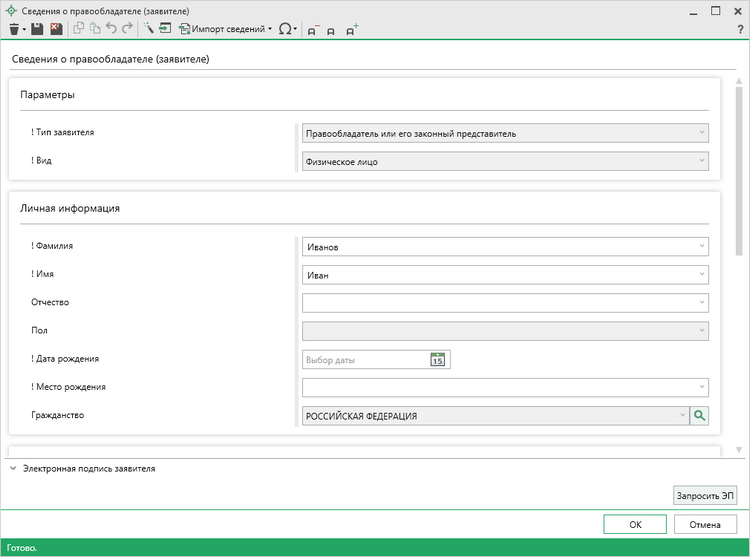The height and width of the screenshot is (557, 750).
Task: Maximize the window
Action: coord(716,11)
